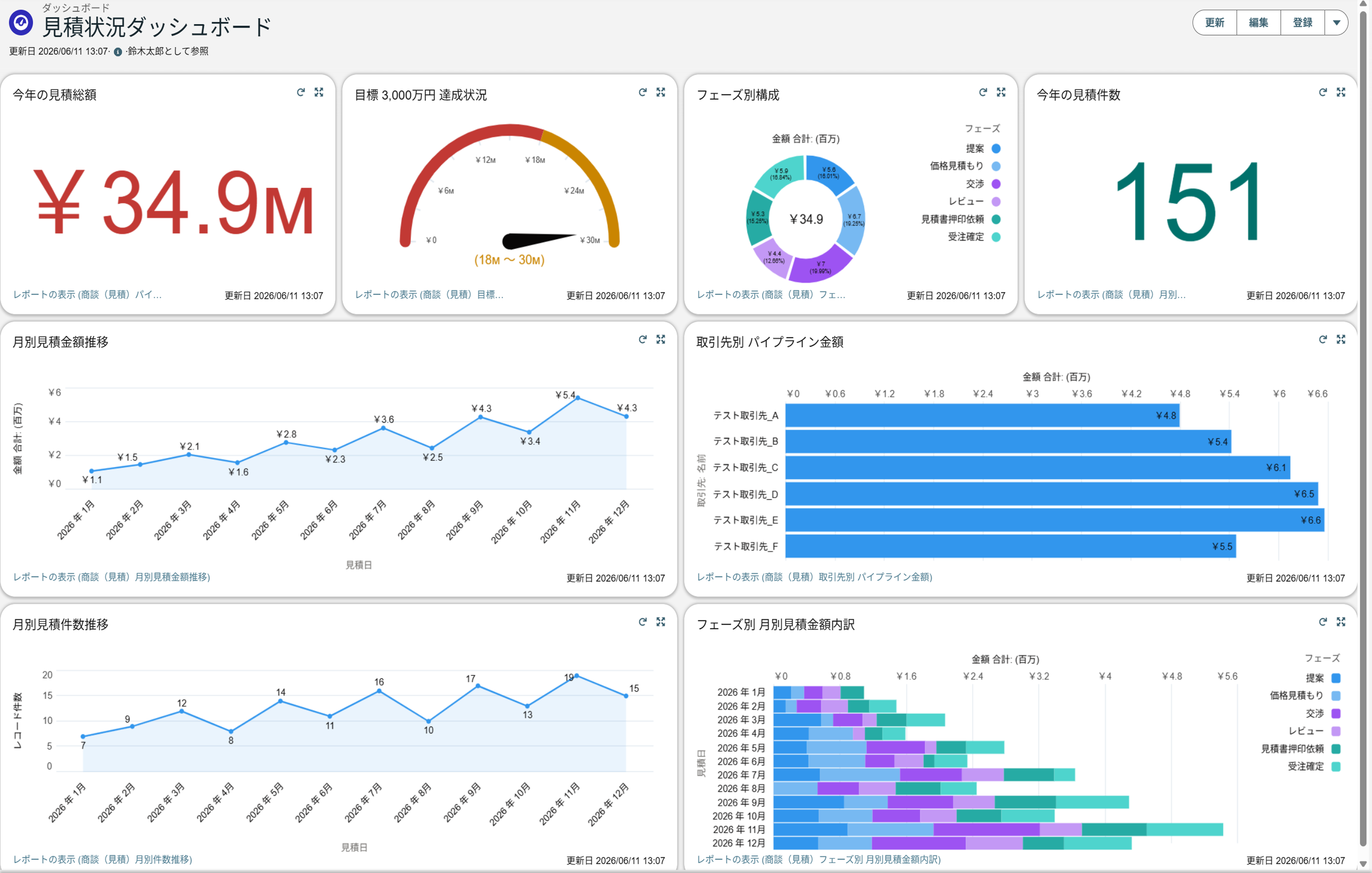Refresh the 月別見積金額推移 chart widget
The image size is (1372, 873).
point(643,339)
